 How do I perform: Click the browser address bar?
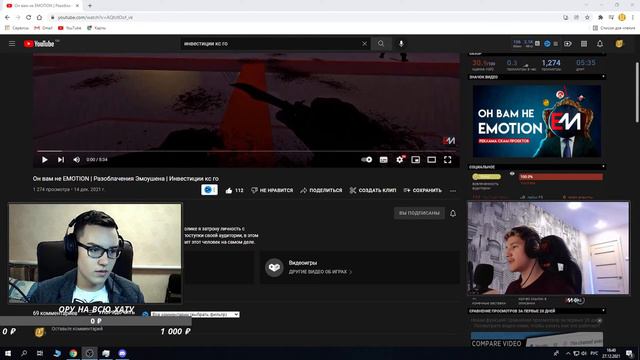point(302,17)
